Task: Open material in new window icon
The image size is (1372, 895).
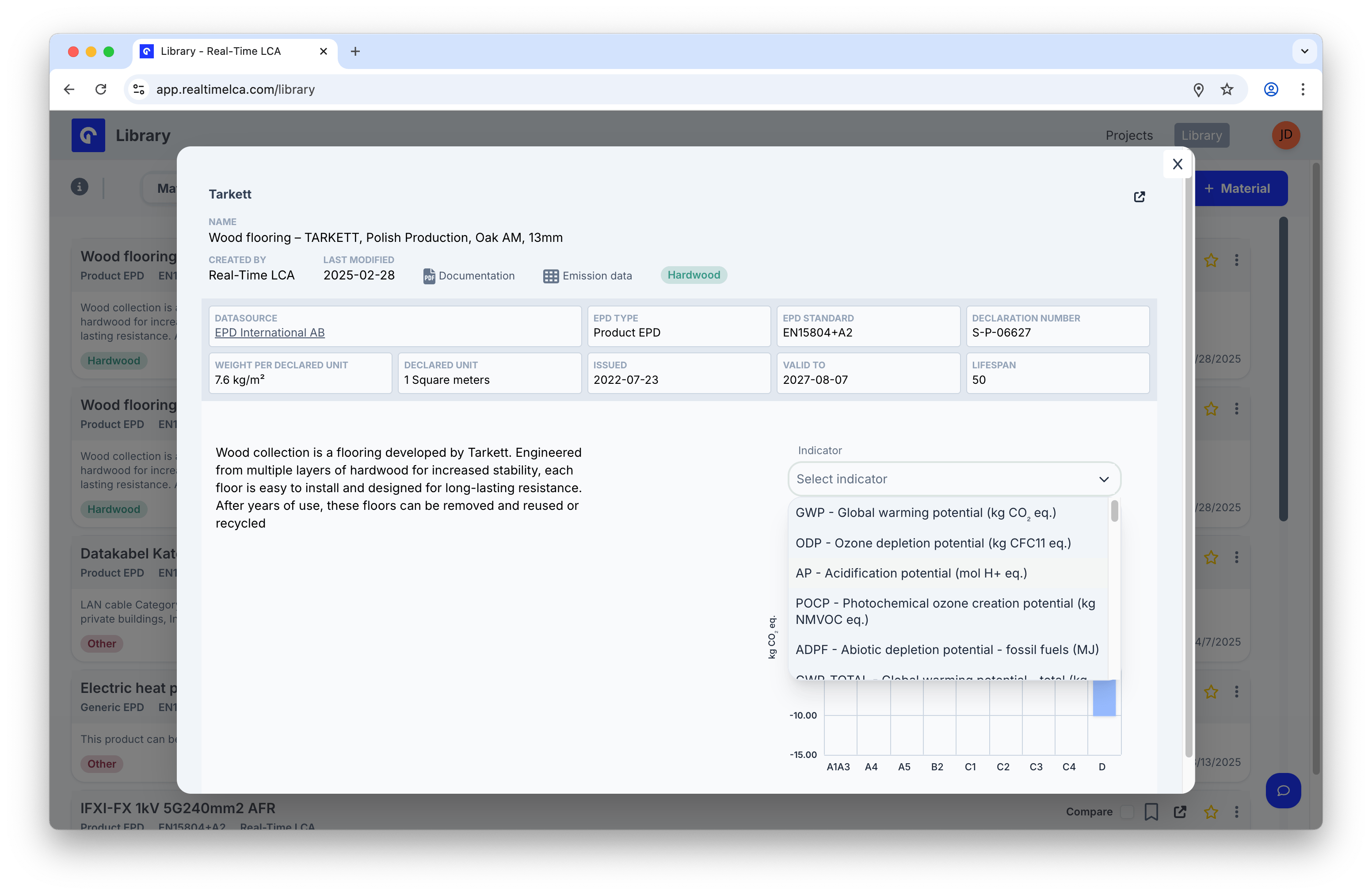Action: 1139,197
